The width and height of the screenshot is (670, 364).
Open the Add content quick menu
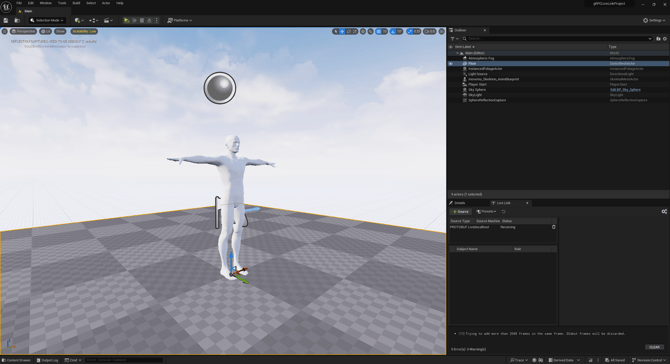point(79,21)
